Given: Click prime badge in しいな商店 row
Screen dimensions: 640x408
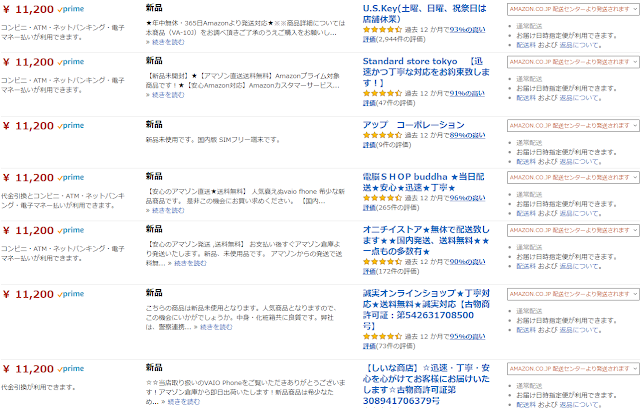Looking at the screenshot, I should click(71, 368).
